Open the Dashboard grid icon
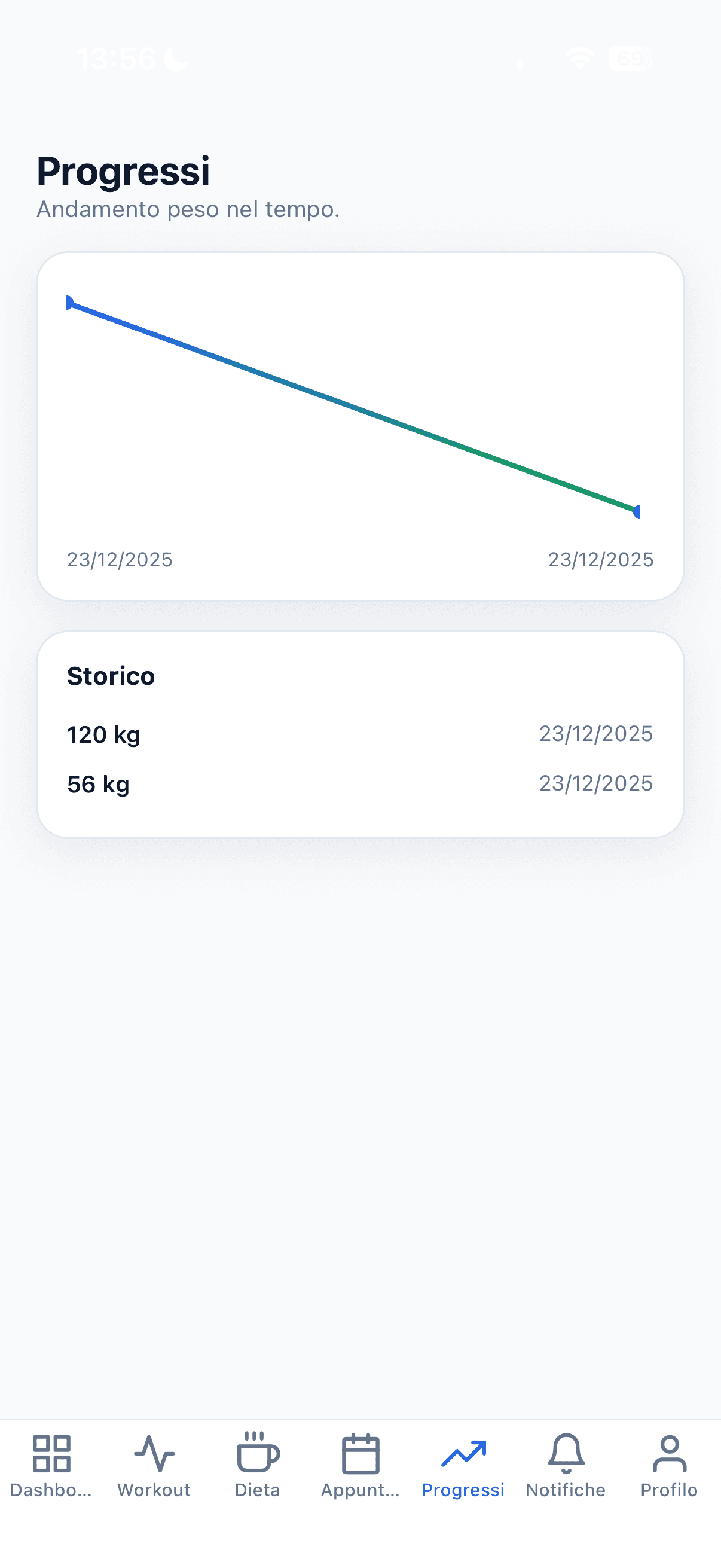 tap(52, 1454)
